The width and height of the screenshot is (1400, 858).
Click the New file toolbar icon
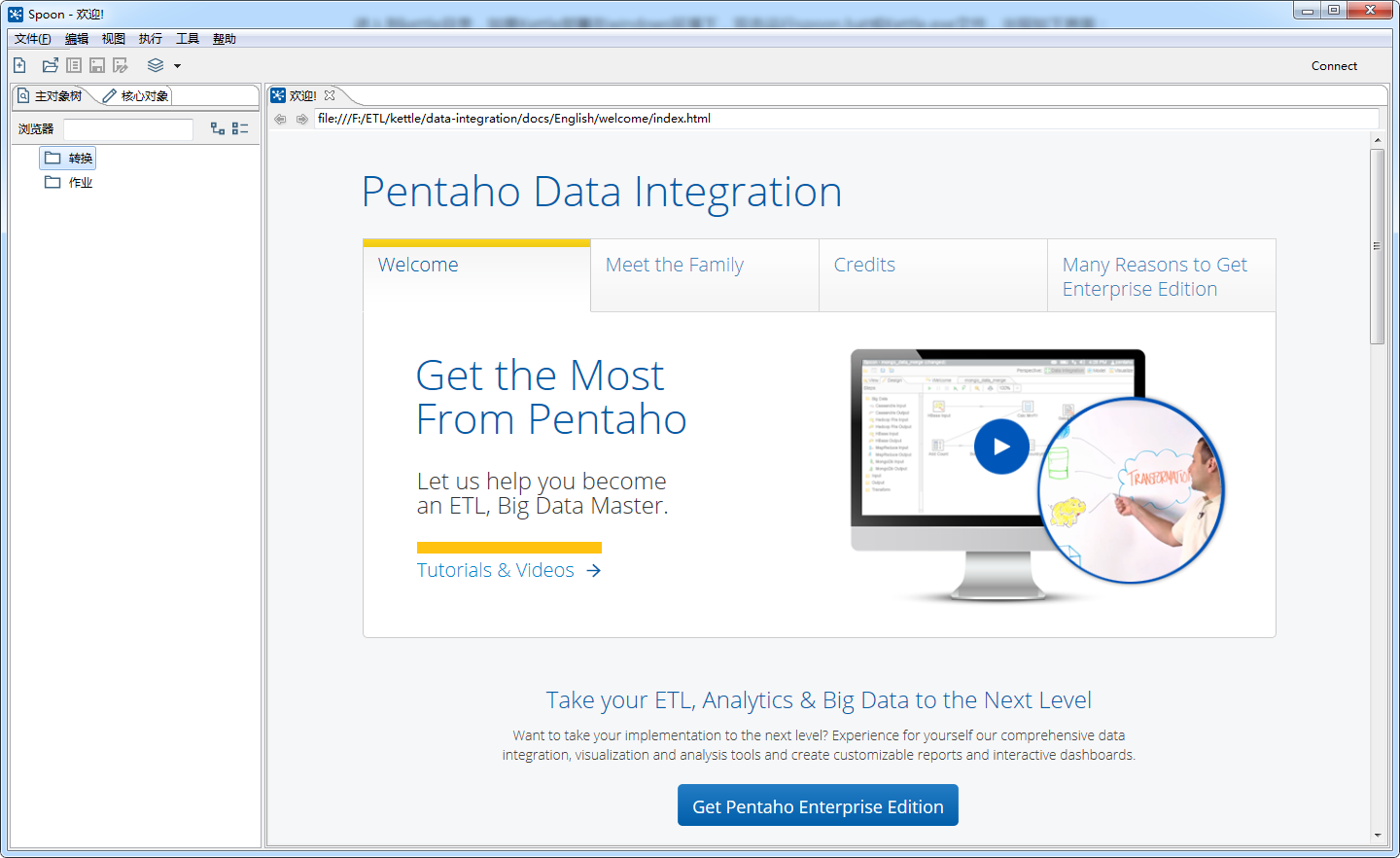click(19, 65)
